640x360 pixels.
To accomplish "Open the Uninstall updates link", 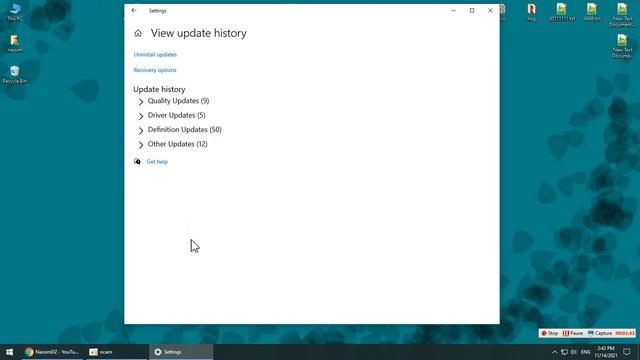I will pyautogui.click(x=155, y=54).
